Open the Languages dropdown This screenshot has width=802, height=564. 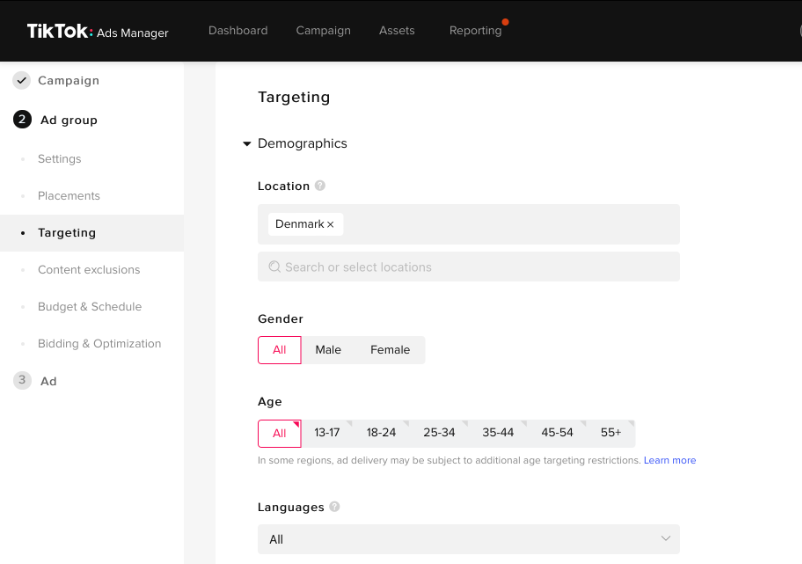tap(469, 539)
